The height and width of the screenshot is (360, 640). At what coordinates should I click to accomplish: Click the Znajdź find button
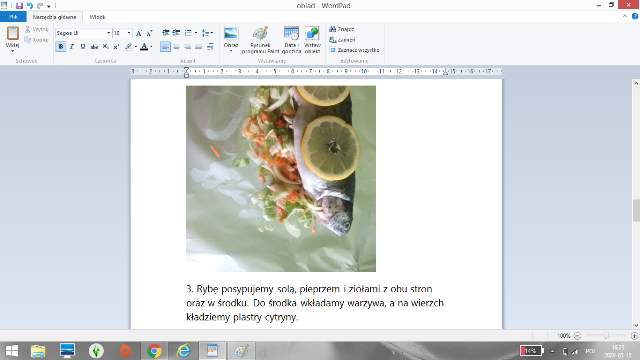point(342,29)
